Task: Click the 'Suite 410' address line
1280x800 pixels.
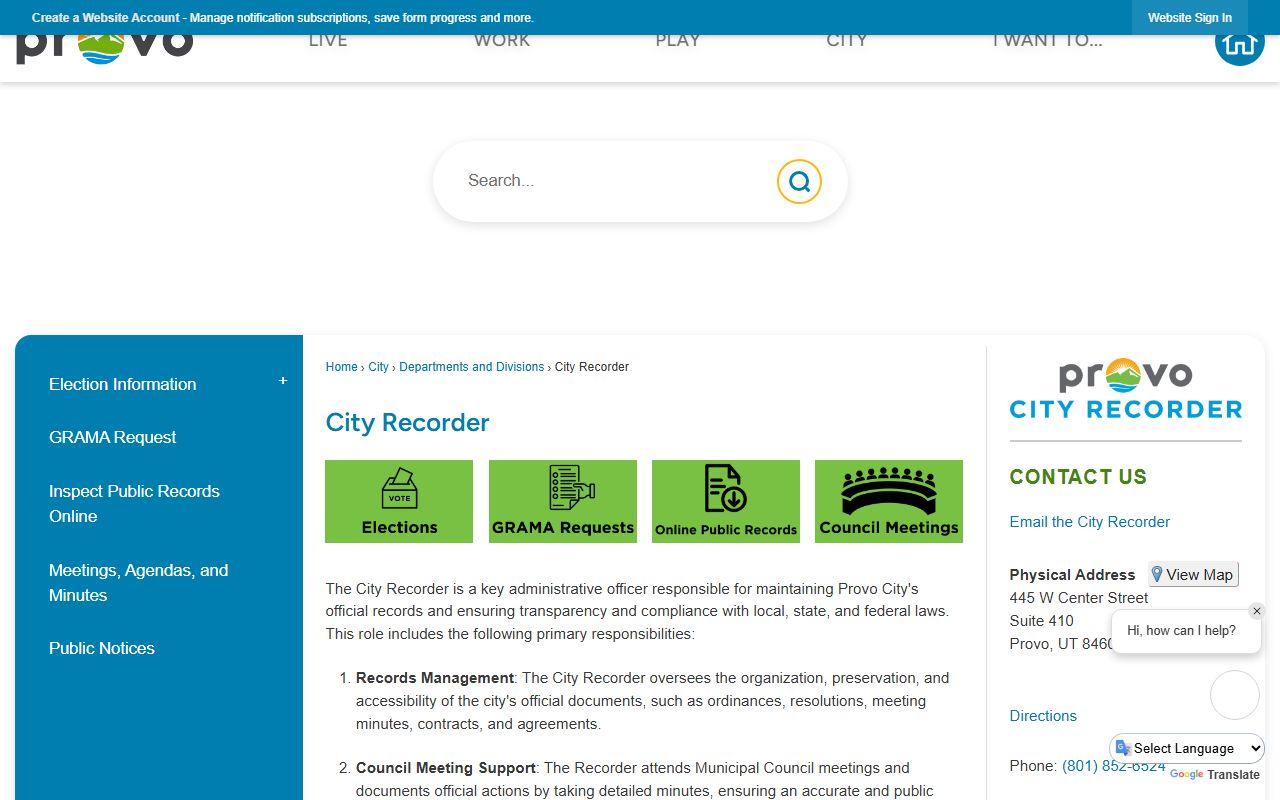Action: pos(1041,621)
